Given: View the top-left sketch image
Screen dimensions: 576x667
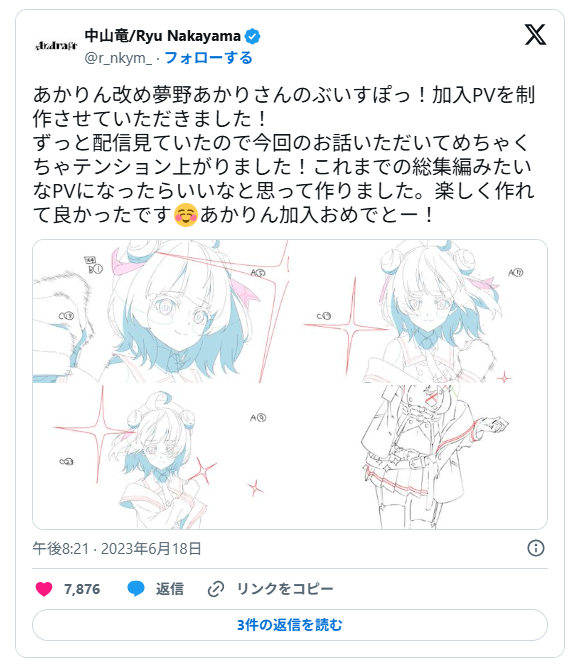Looking at the screenshot, I should pos(161,311).
